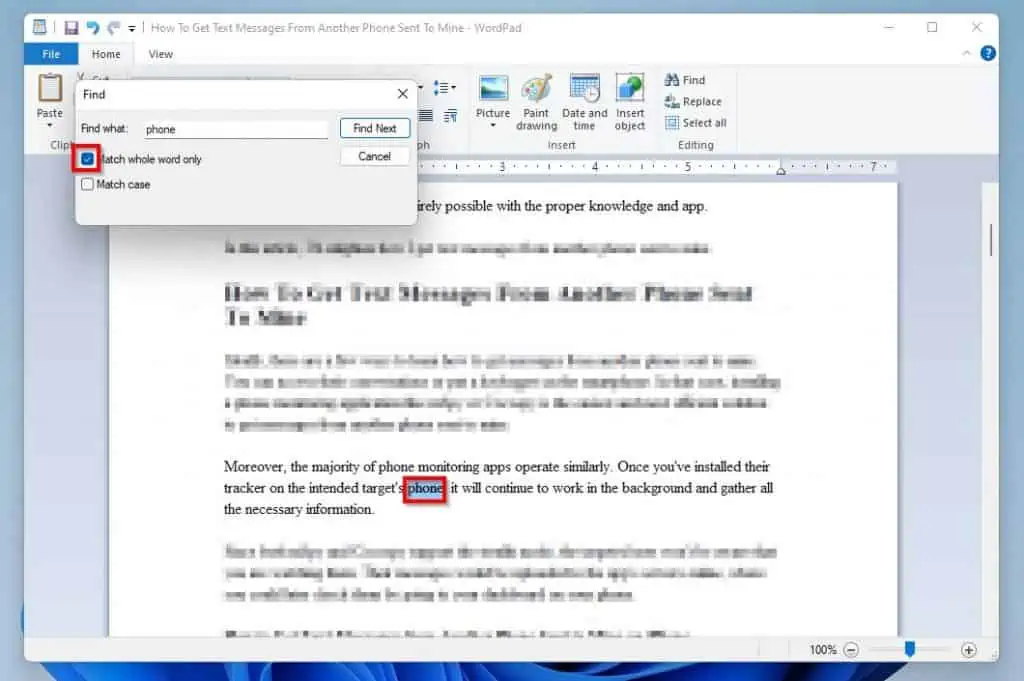Click the Insert object icon
Viewport: 1024px width, 681px height.
630,103
